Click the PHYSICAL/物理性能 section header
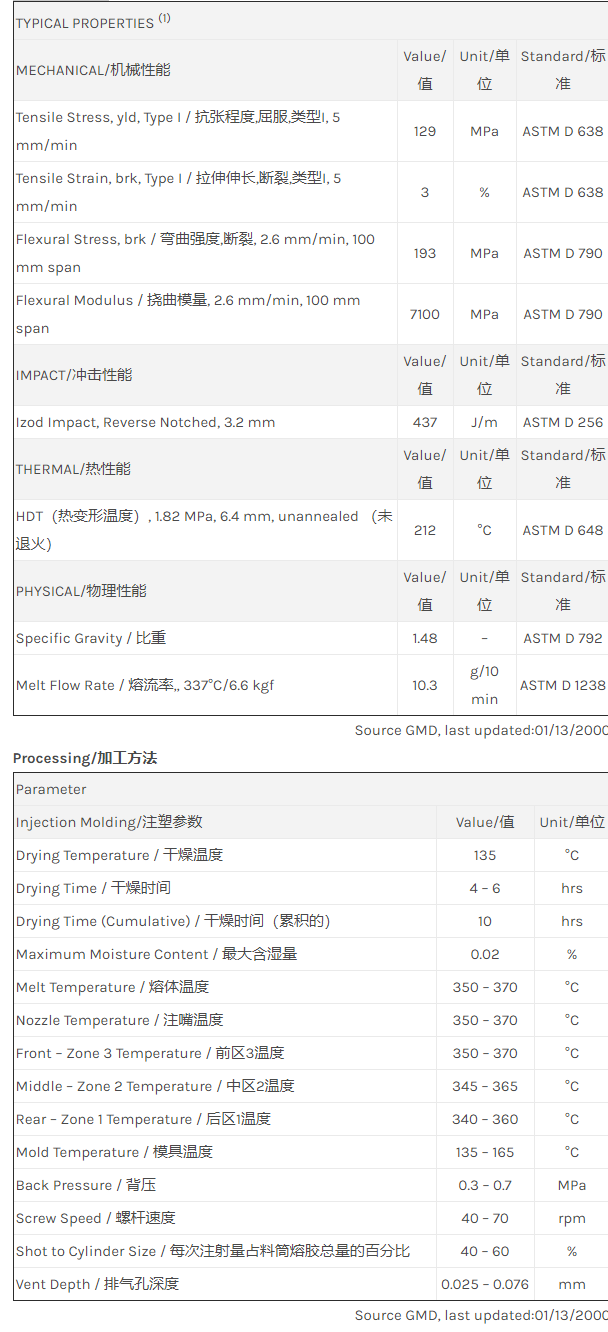This screenshot has height=1332, width=608. [x=81, y=591]
